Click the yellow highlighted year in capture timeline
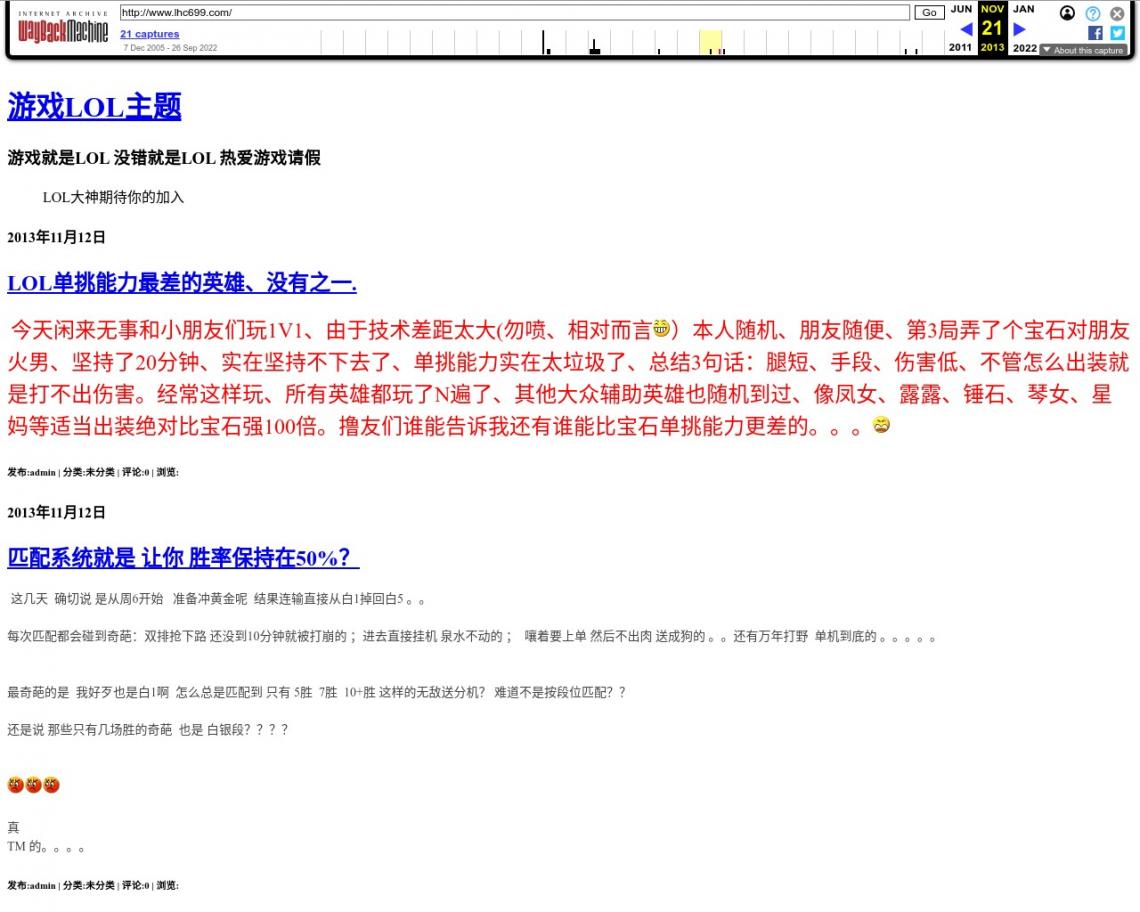Screen dimensions: 1140x912 tap(710, 42)
